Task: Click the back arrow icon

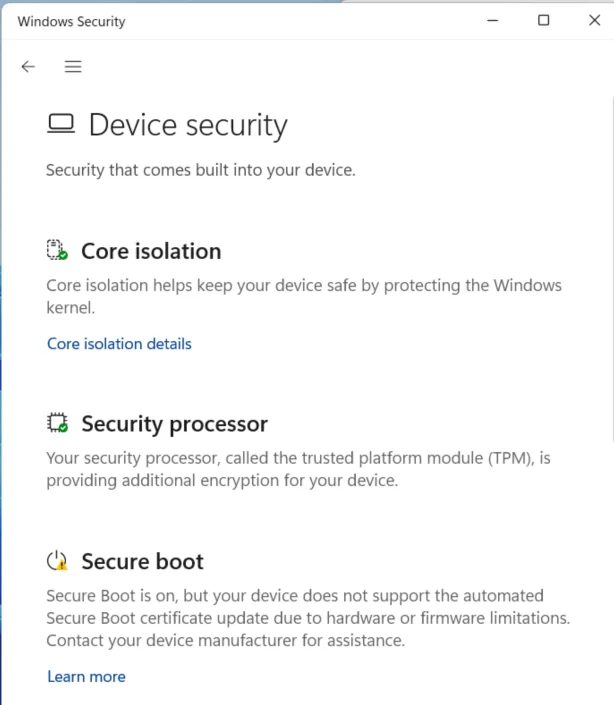Action: (28, 67)
